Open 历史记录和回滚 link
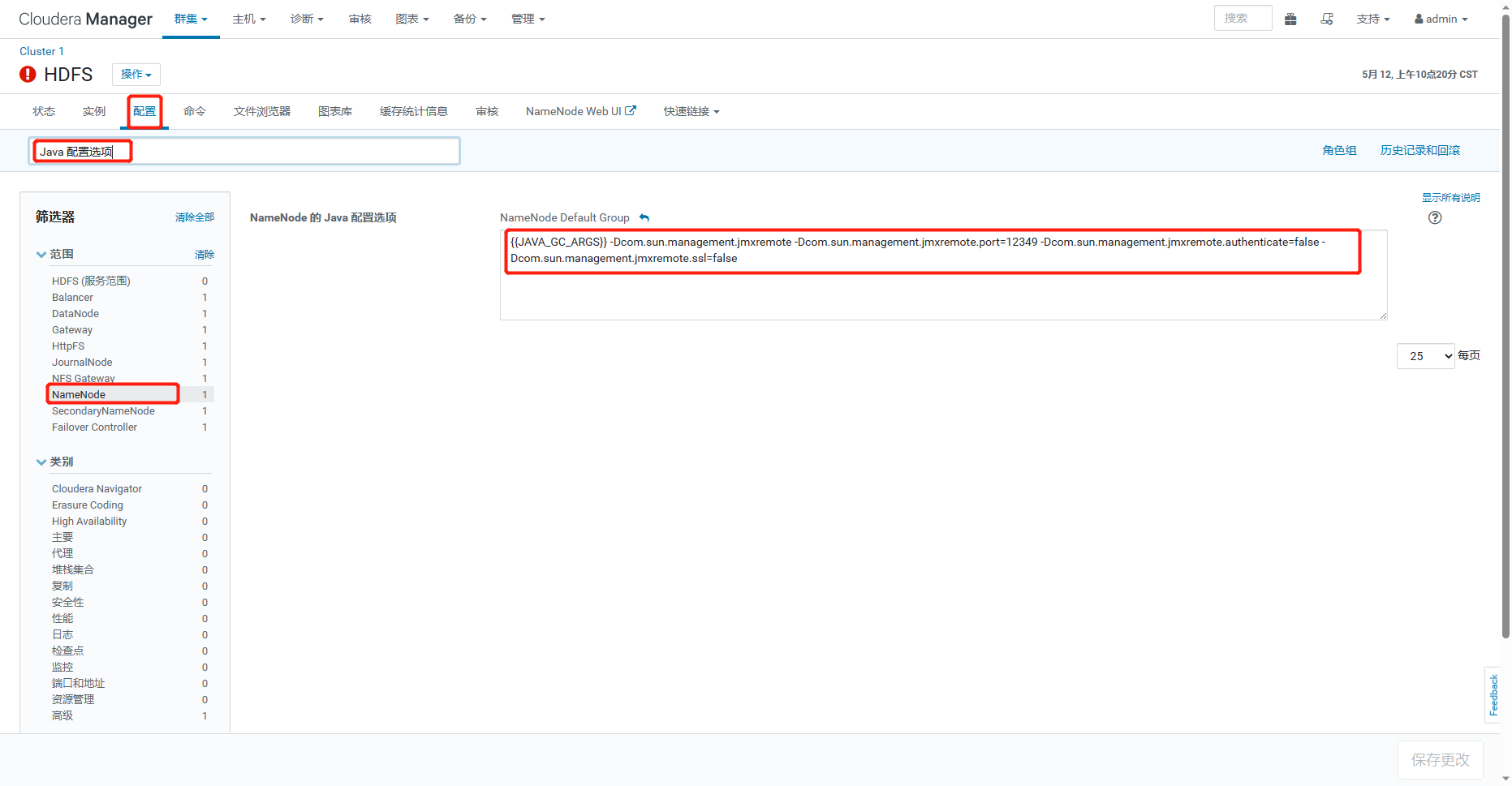 coord(1420,150)
